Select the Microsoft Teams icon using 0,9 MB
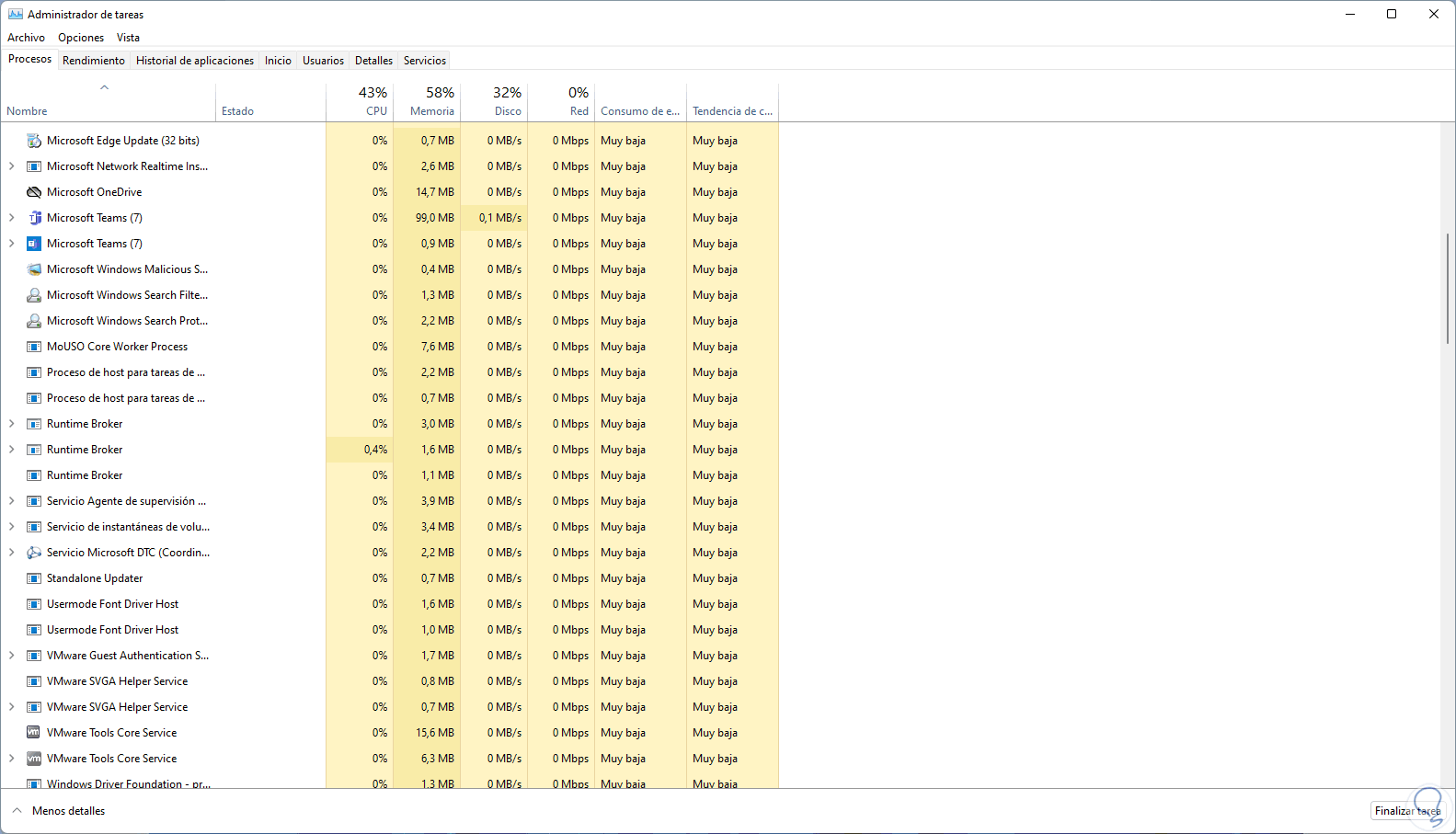Screen dimensions: 1456x834 (x=34, y=244)
